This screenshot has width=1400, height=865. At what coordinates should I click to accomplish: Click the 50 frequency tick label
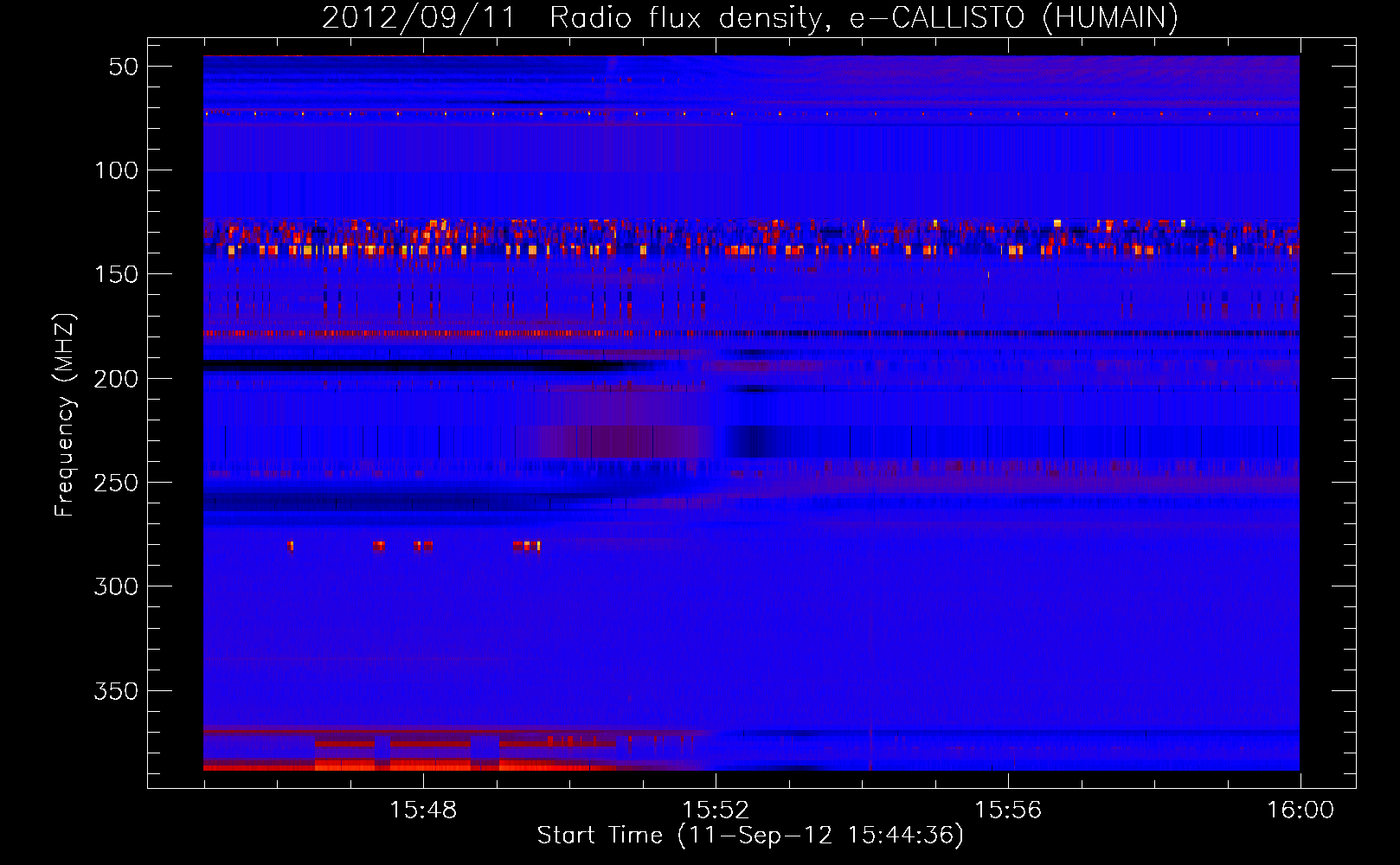[x=124, y=67]
